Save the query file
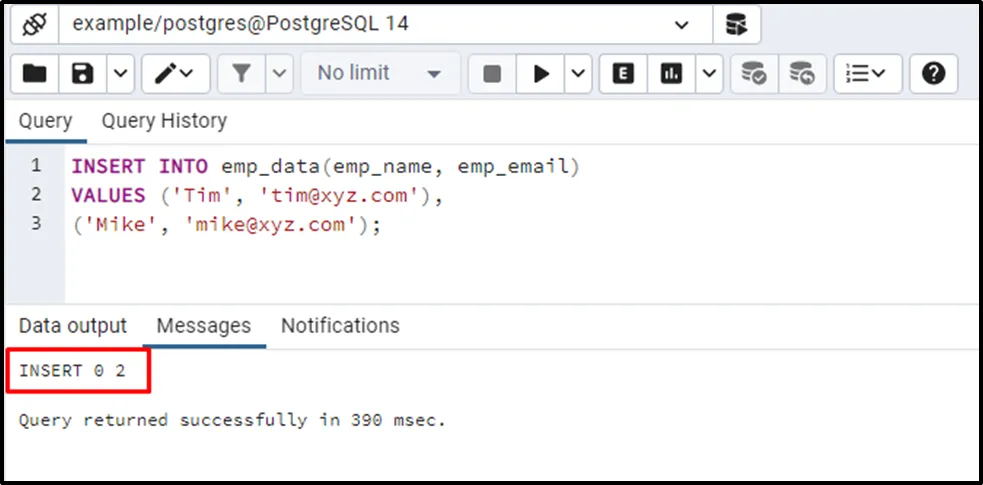This screenshot has height=485, width=983. (x=83, y=73)
